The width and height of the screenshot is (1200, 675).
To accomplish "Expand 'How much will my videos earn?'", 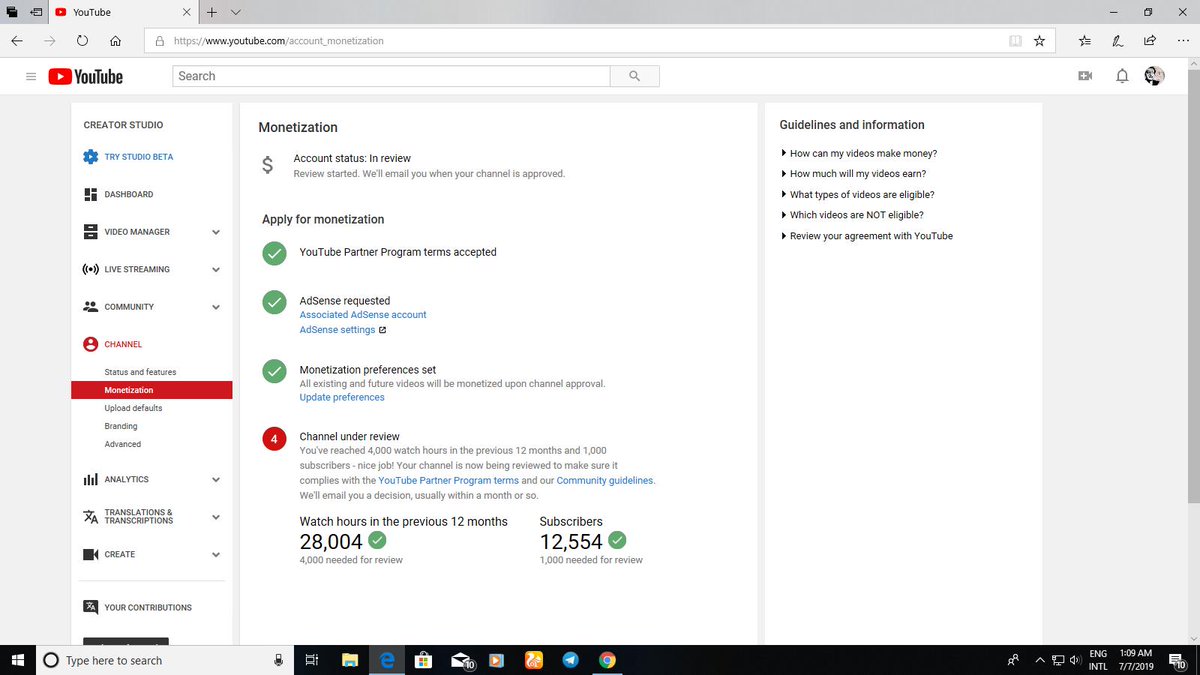I will [853, 174].
